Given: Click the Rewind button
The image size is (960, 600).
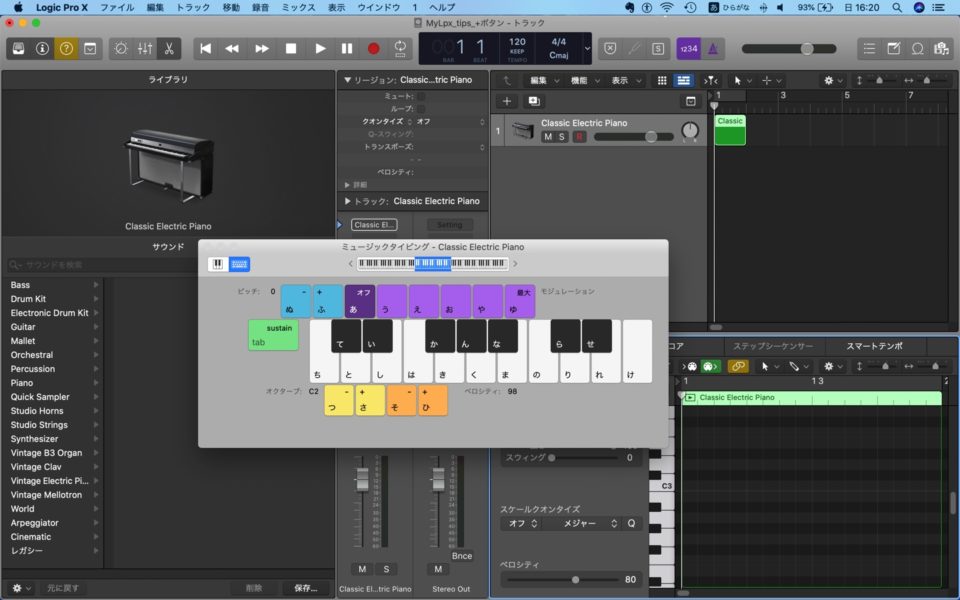Looking at the screenshot, I should point(232,48).
